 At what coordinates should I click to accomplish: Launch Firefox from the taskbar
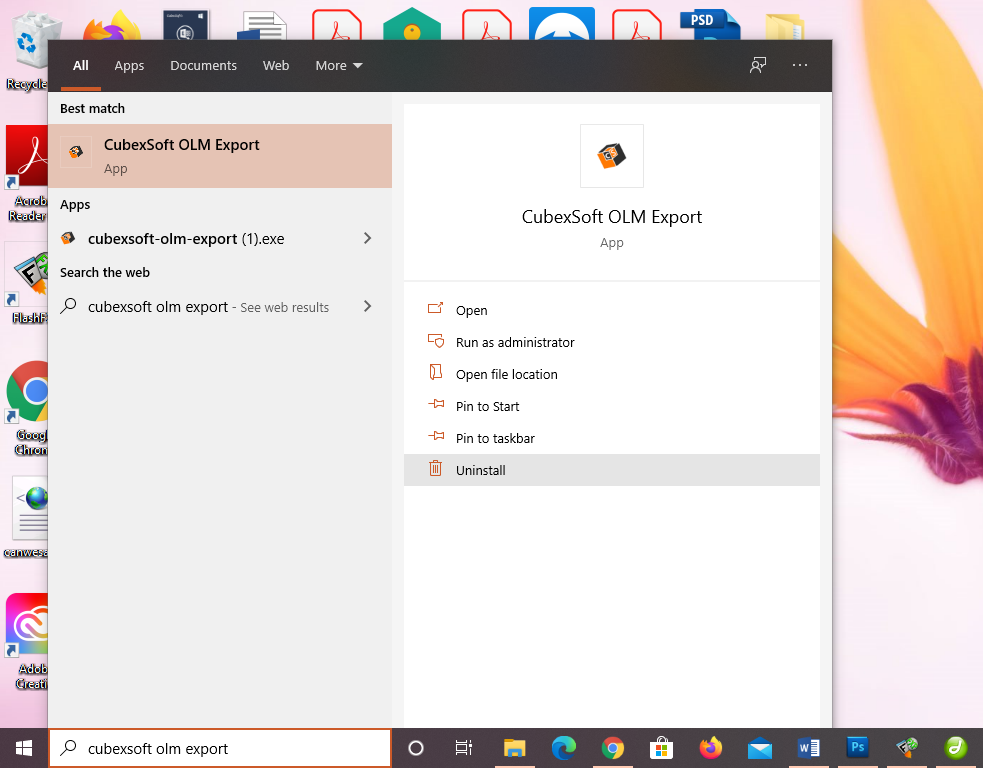[x=710, y=748]
